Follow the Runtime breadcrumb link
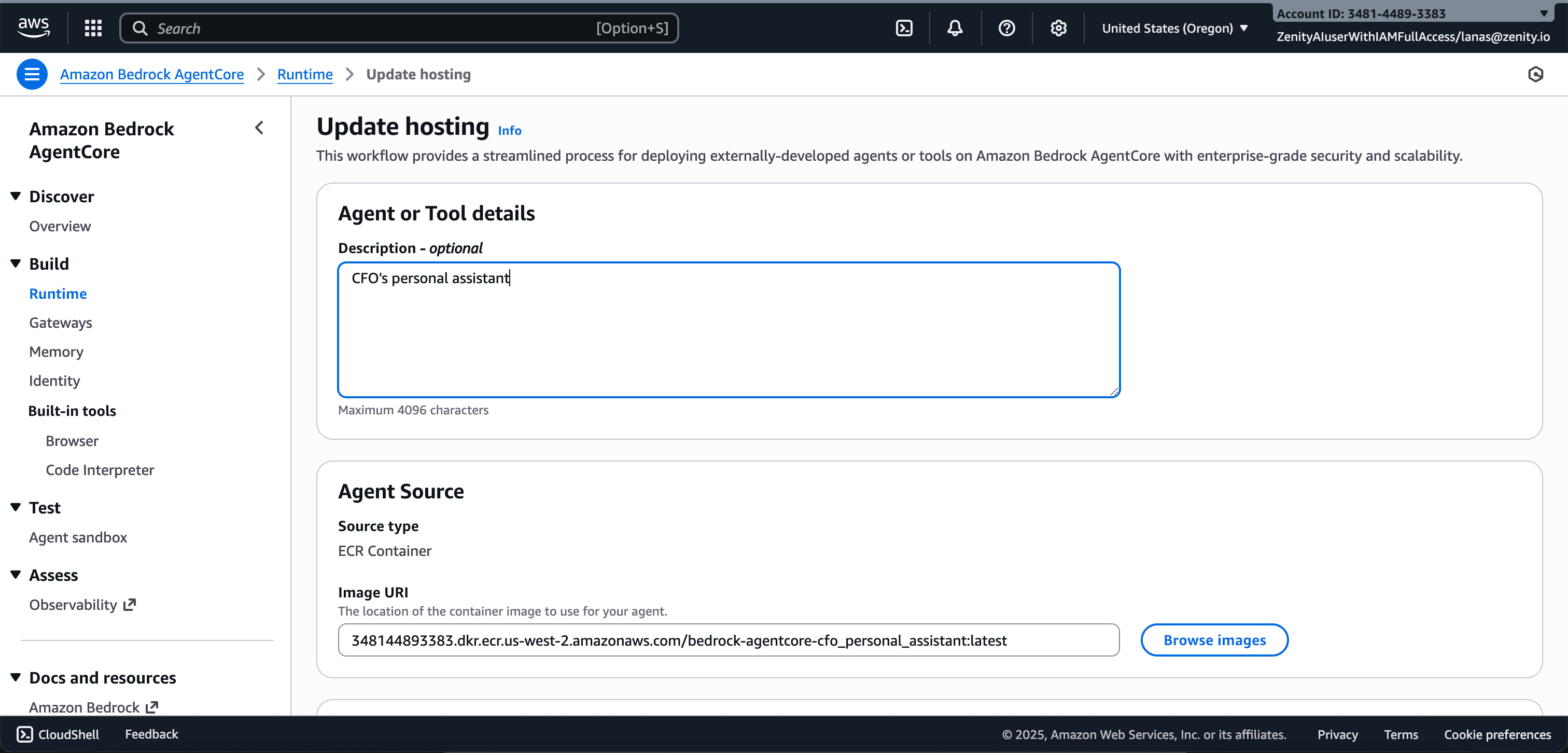The width and height of the screenshot is (1568, 753). (x=304, y=74)
